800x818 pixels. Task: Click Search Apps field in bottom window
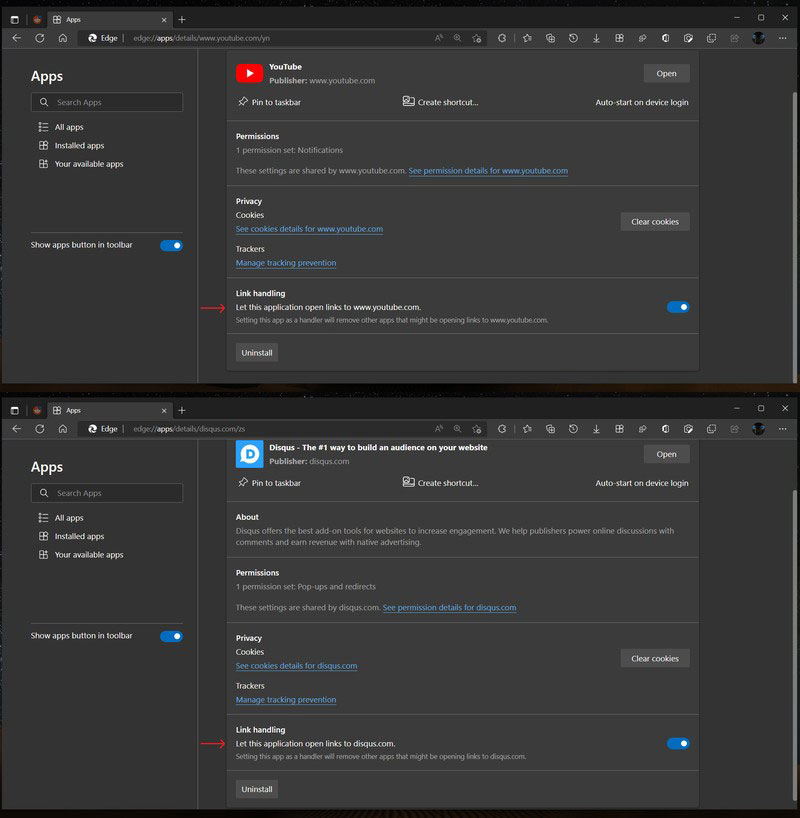(107, 493)
